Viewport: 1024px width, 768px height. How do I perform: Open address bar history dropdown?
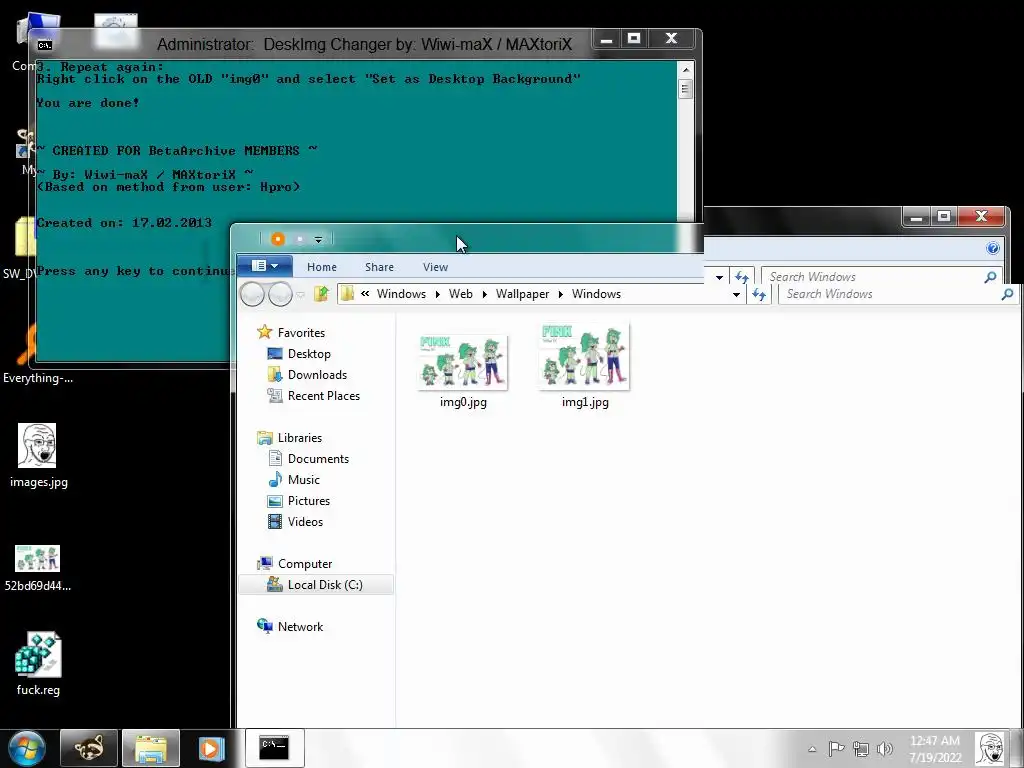(736, 295)
